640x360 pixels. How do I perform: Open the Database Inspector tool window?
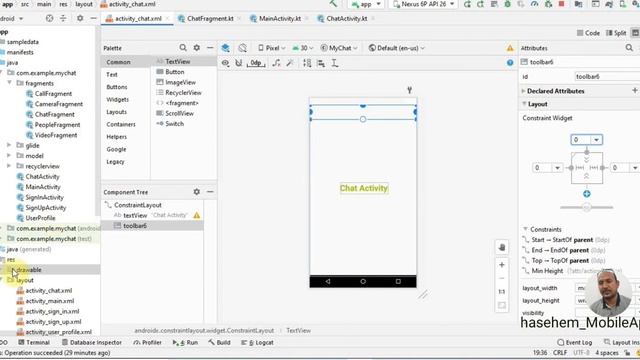tap(91, 342)
